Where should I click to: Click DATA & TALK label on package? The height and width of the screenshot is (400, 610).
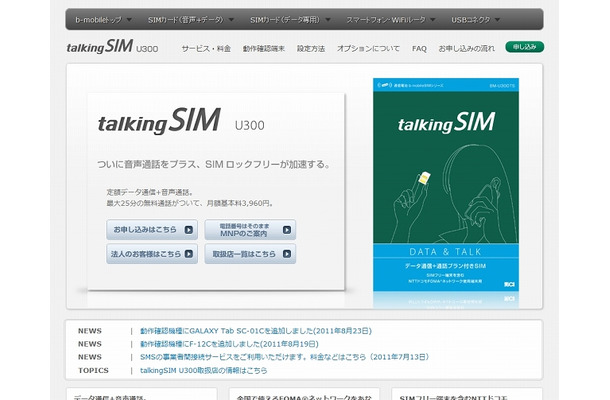pyautogui.click(x=445, y=252)
